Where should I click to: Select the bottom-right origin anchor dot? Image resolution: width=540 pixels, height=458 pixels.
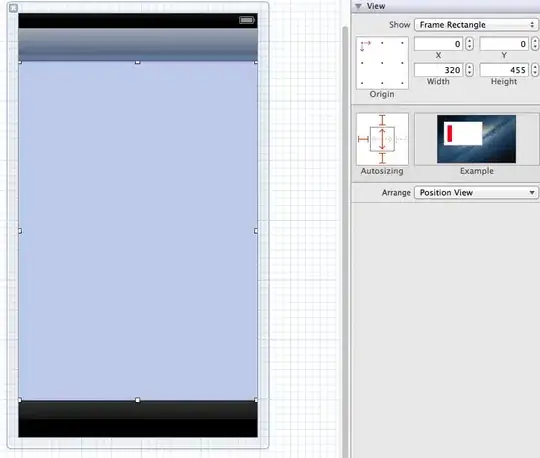coord(402,83)
